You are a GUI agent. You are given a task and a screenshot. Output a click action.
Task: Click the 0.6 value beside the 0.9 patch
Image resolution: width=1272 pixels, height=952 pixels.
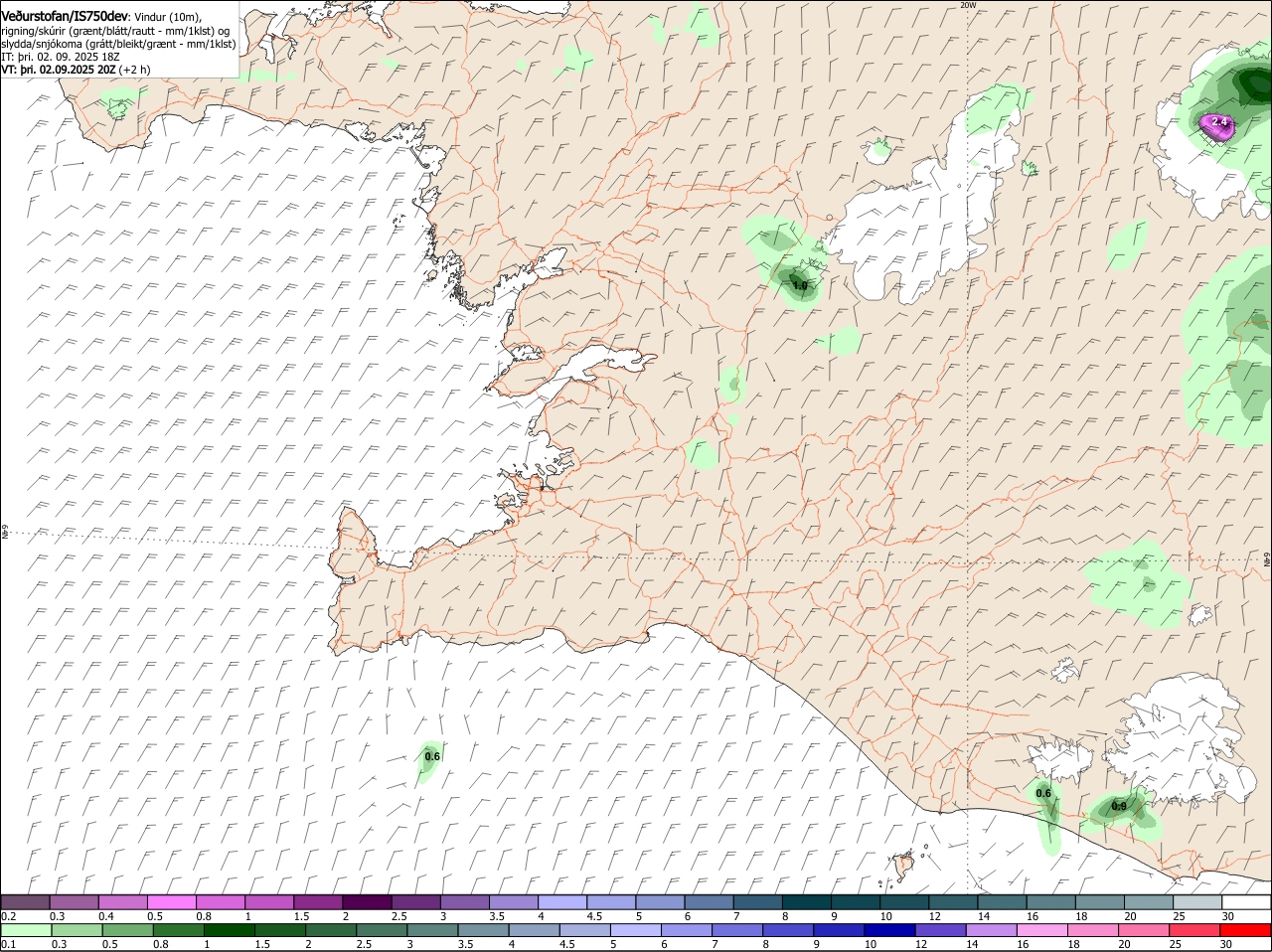pyautogui.click(x=1043, y=793)
